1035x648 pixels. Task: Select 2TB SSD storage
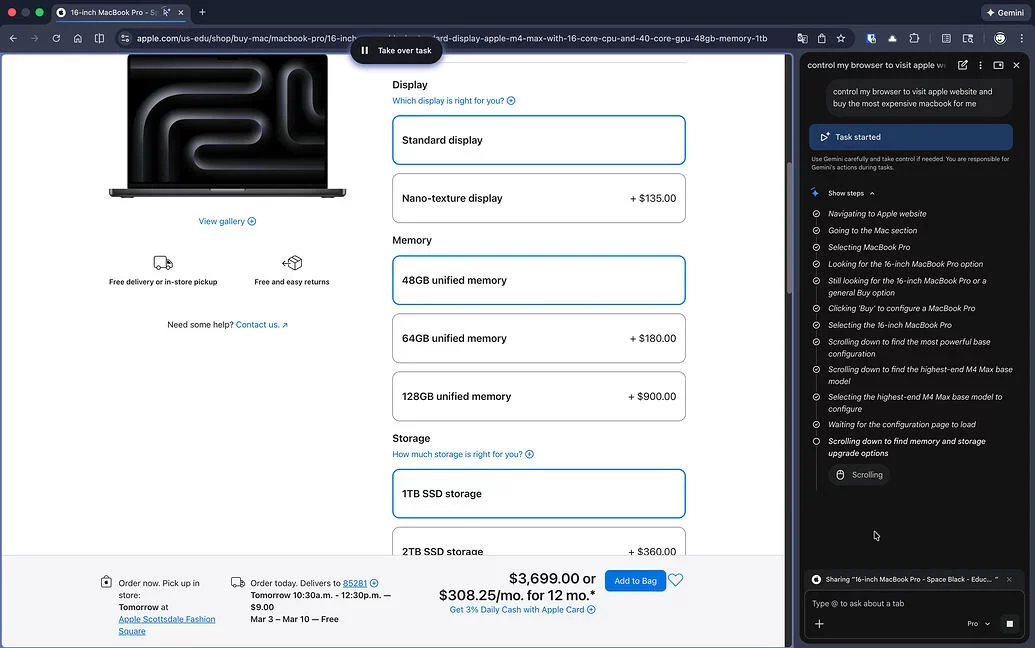click(x=538, y=548)
